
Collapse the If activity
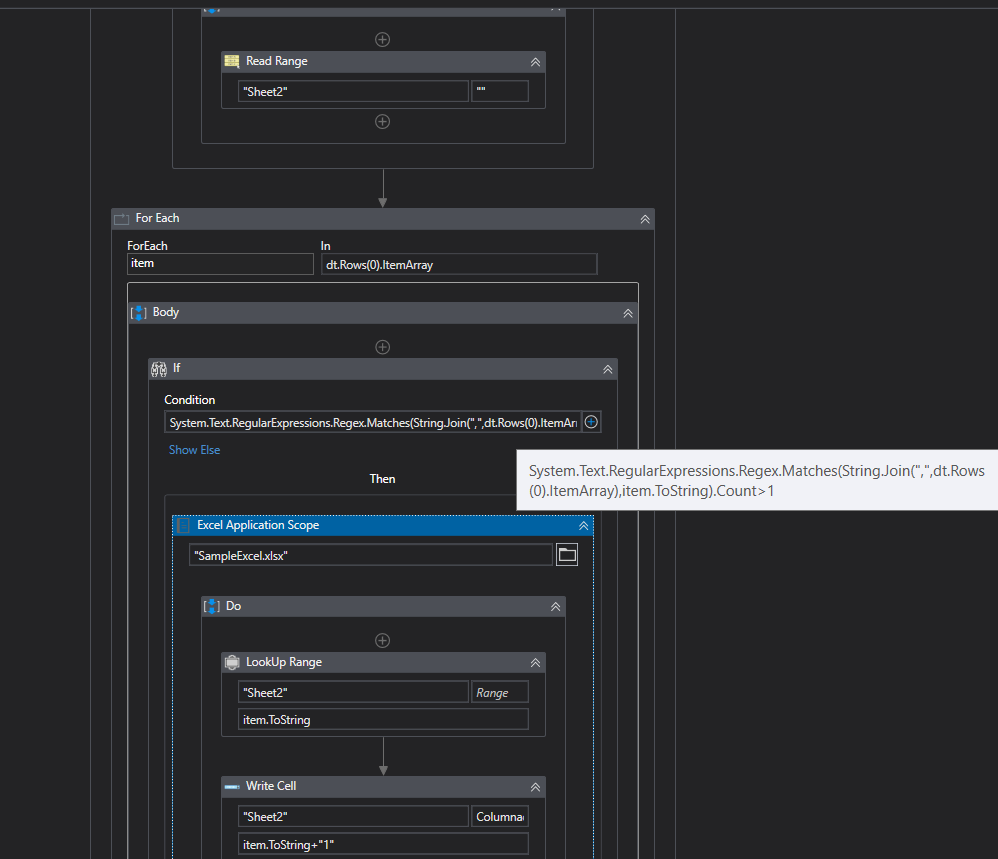point(607,369)
